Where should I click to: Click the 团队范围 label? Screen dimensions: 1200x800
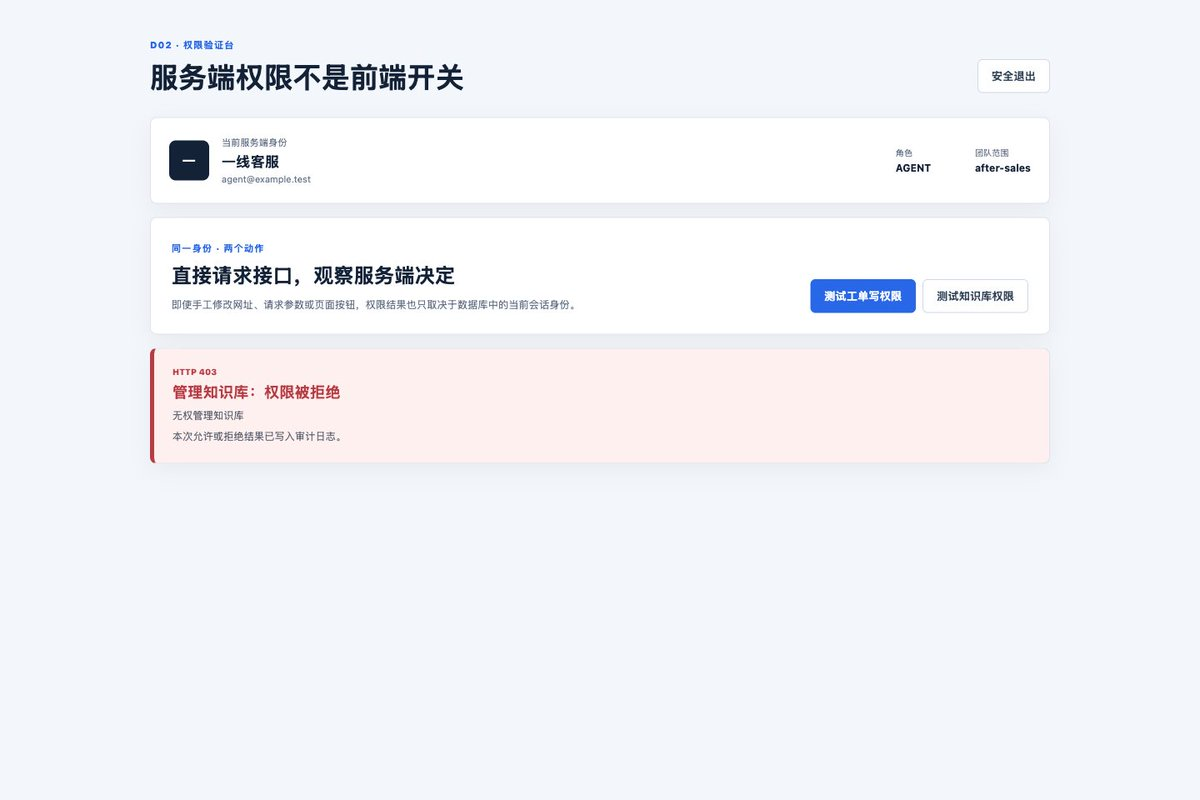992,153
